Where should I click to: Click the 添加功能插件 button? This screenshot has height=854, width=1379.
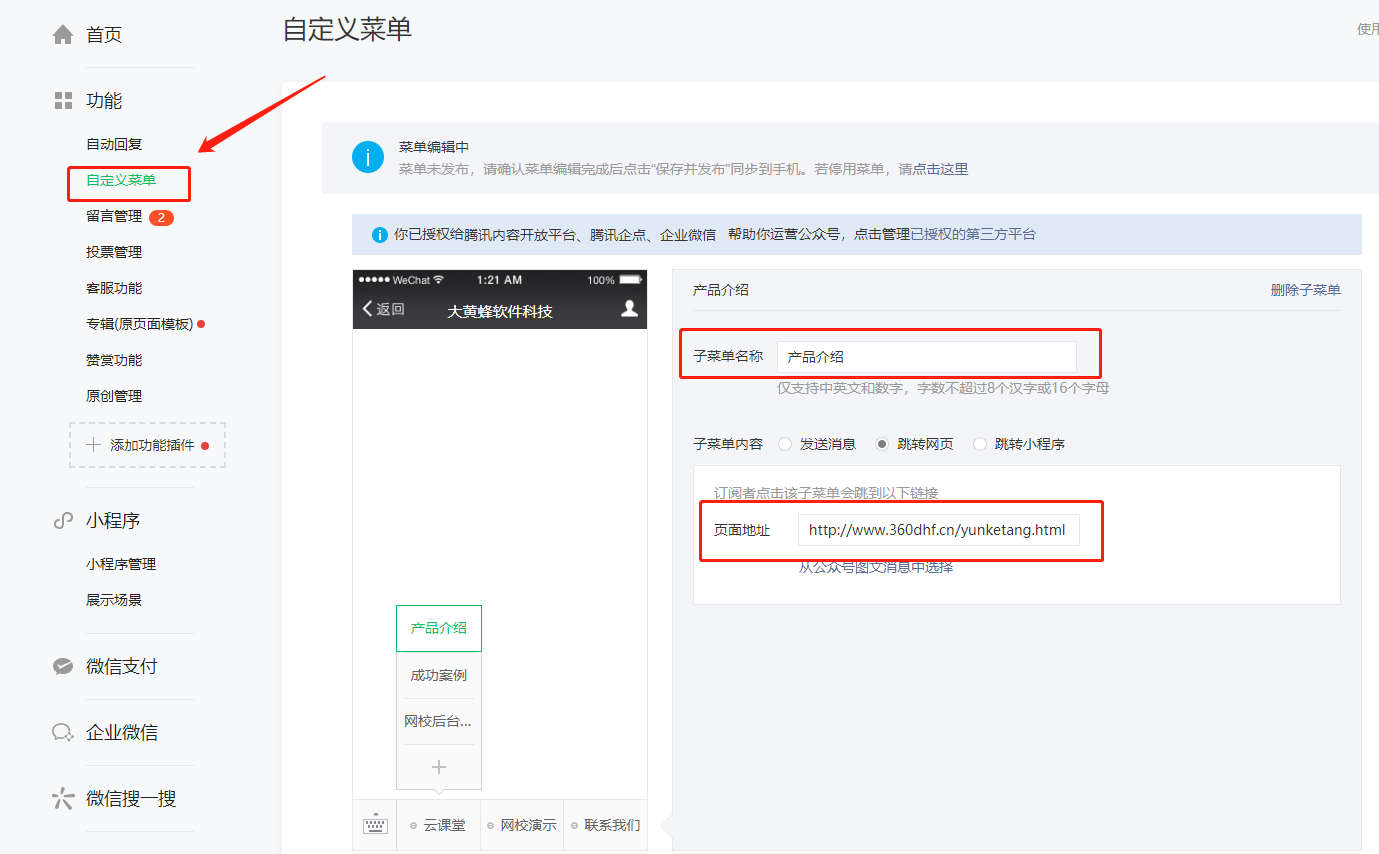coord(147,445)
